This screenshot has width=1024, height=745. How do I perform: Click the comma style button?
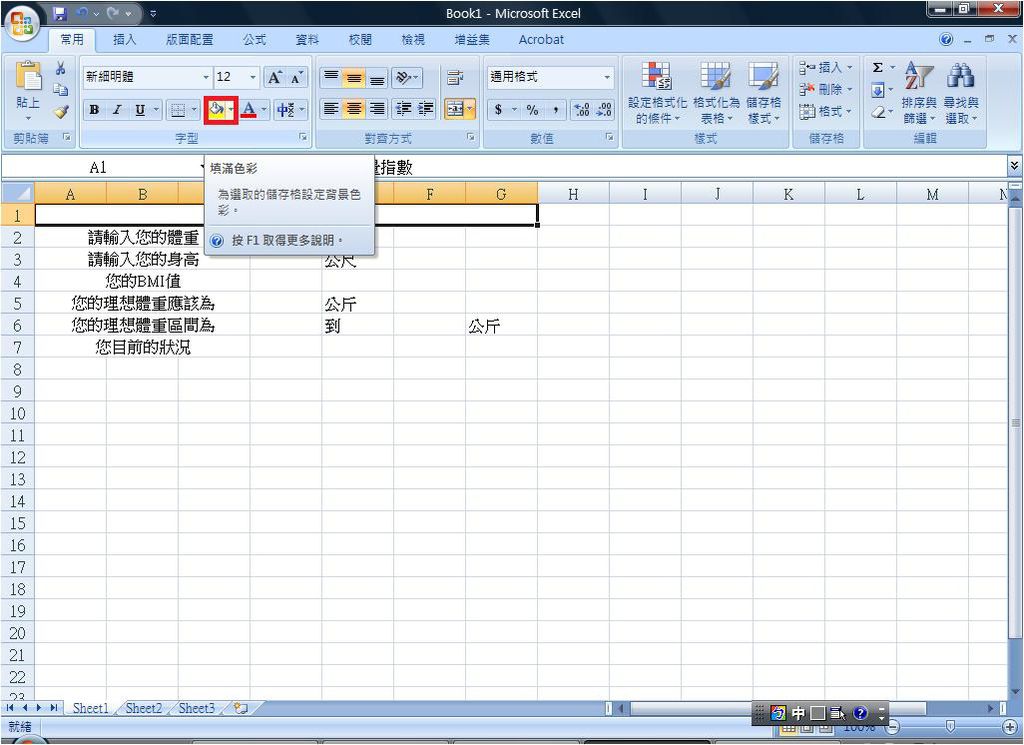(555, 110)
